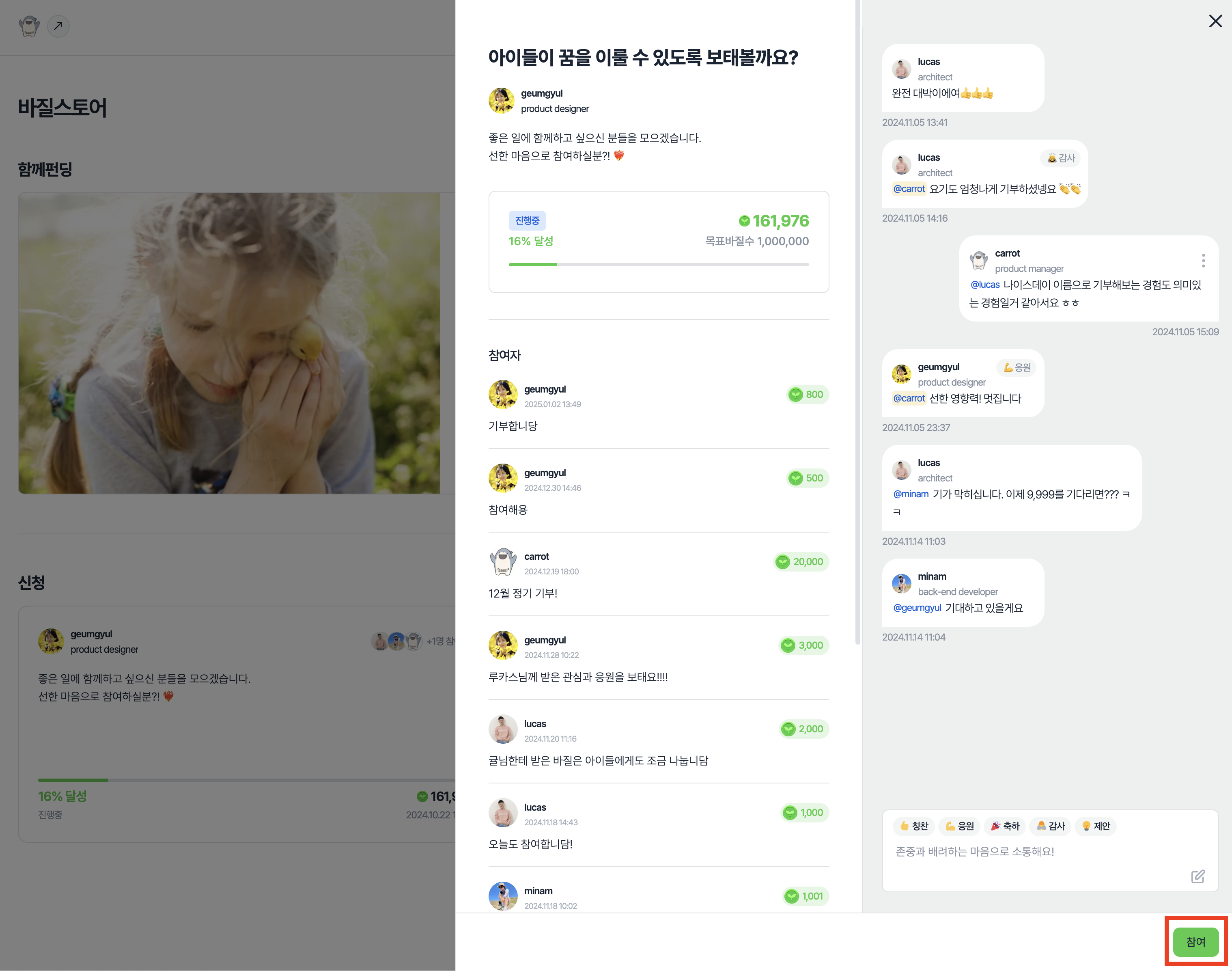Click the comment send pencil icon

(x=1198, y=876)
